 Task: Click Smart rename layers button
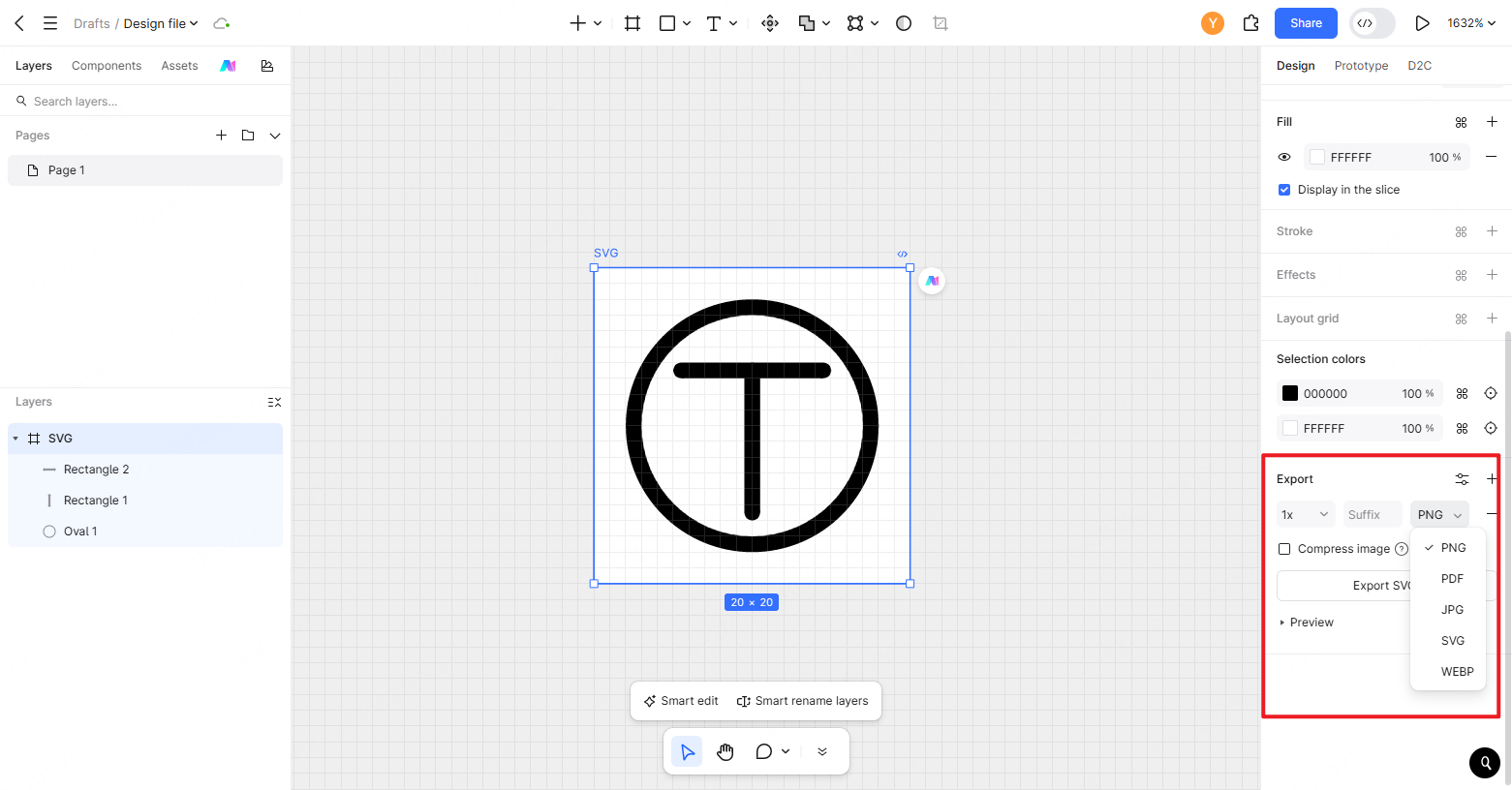tap(802, 701)
